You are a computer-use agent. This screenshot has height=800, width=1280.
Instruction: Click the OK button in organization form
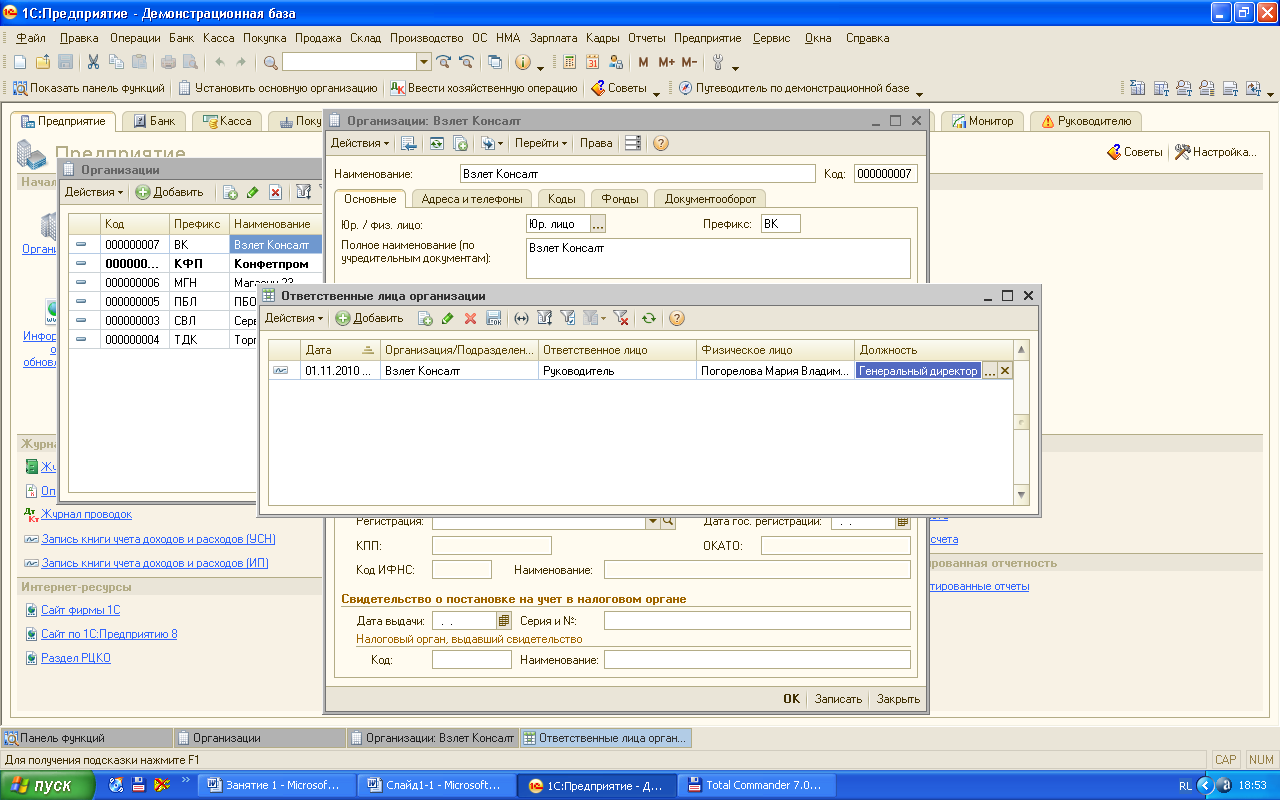pyautogui.click(x=791, y=699)
